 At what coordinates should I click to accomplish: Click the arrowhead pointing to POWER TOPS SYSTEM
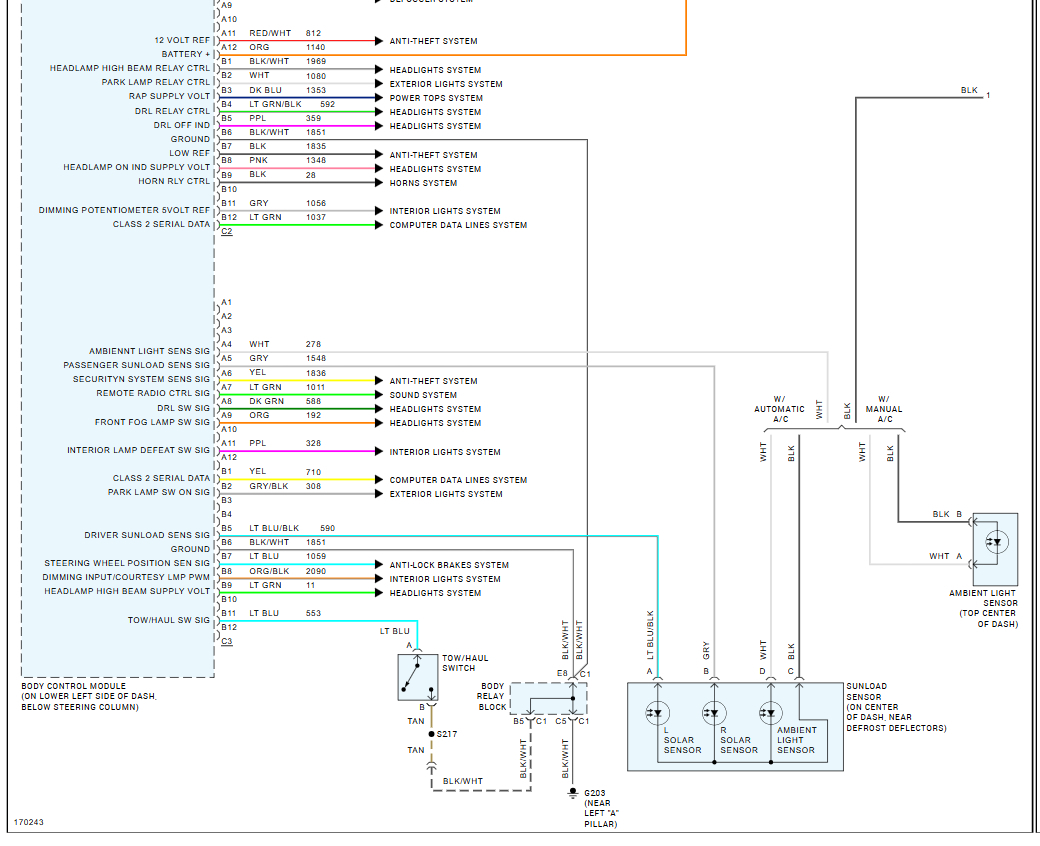(379, 98)
